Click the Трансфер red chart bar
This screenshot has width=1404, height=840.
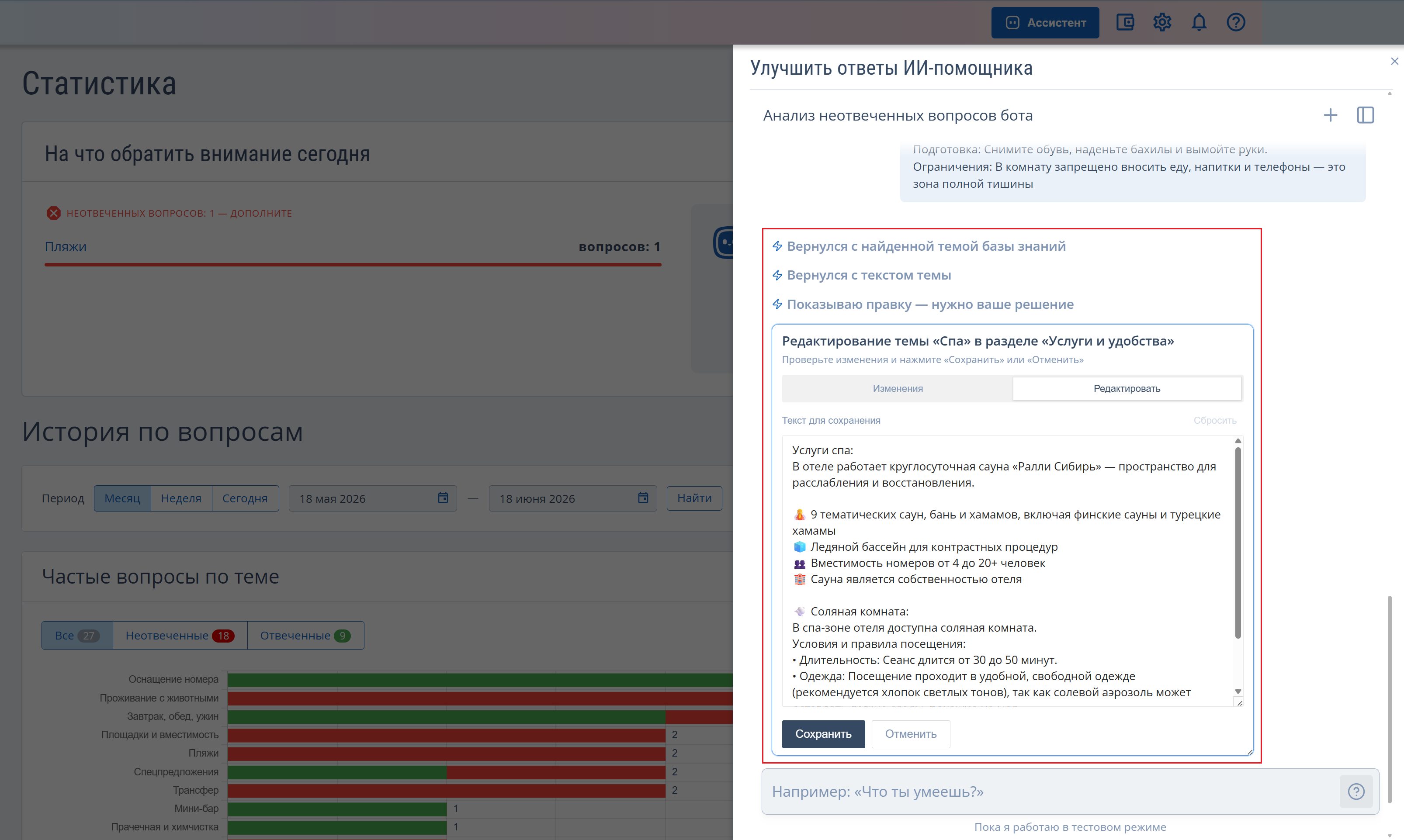447,791
